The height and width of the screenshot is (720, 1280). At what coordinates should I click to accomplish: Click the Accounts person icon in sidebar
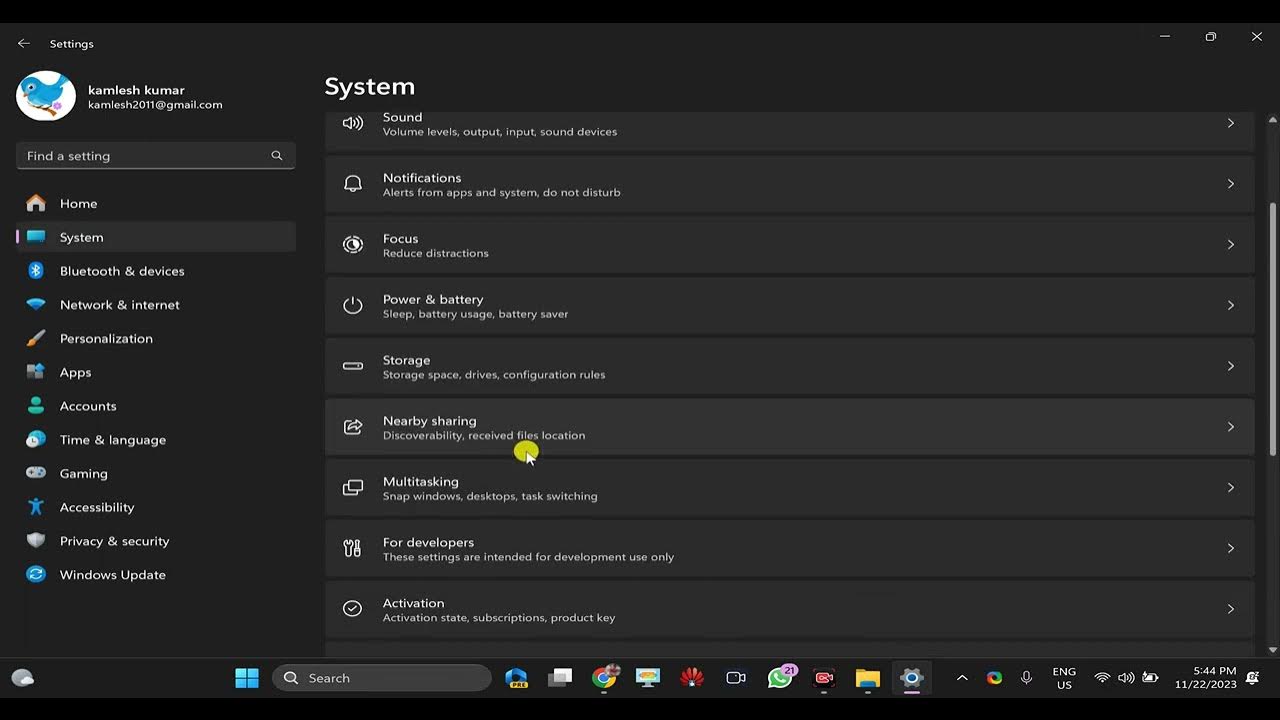pyautogui.click(x=36, y=406)
